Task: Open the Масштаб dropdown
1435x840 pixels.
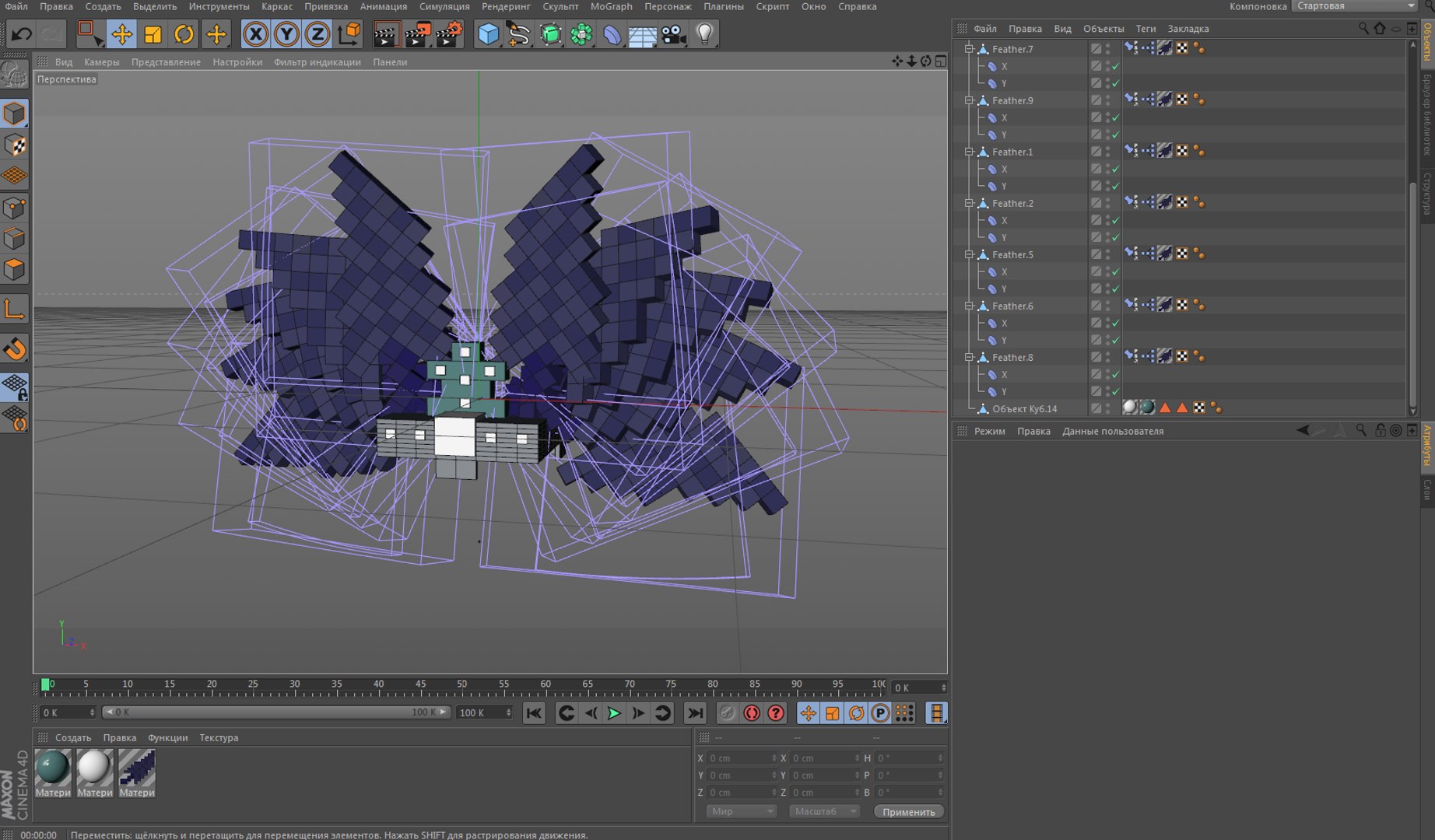Action: pos(824,811)
